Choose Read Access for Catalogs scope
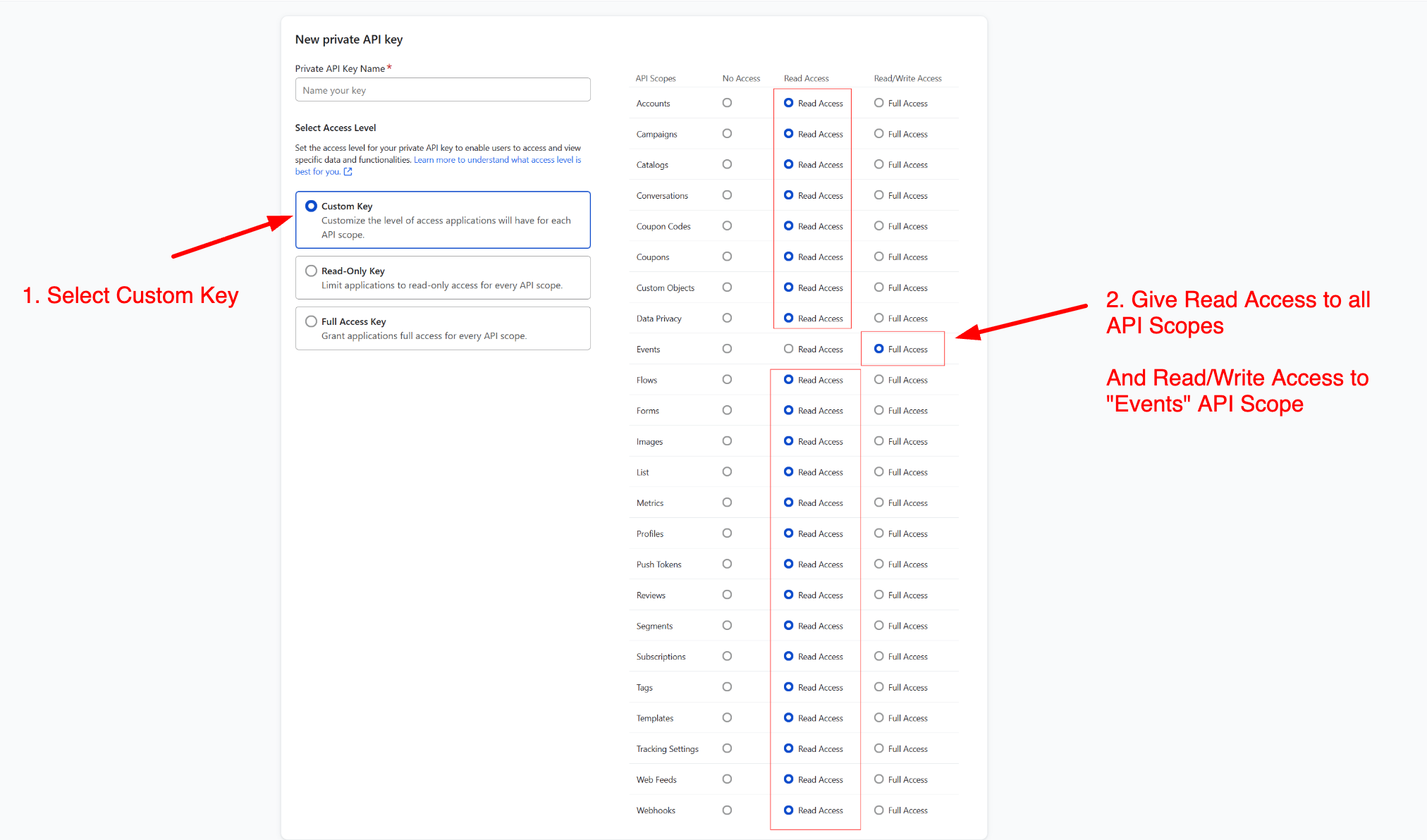The image size is (1427, 840). (789, 164)
